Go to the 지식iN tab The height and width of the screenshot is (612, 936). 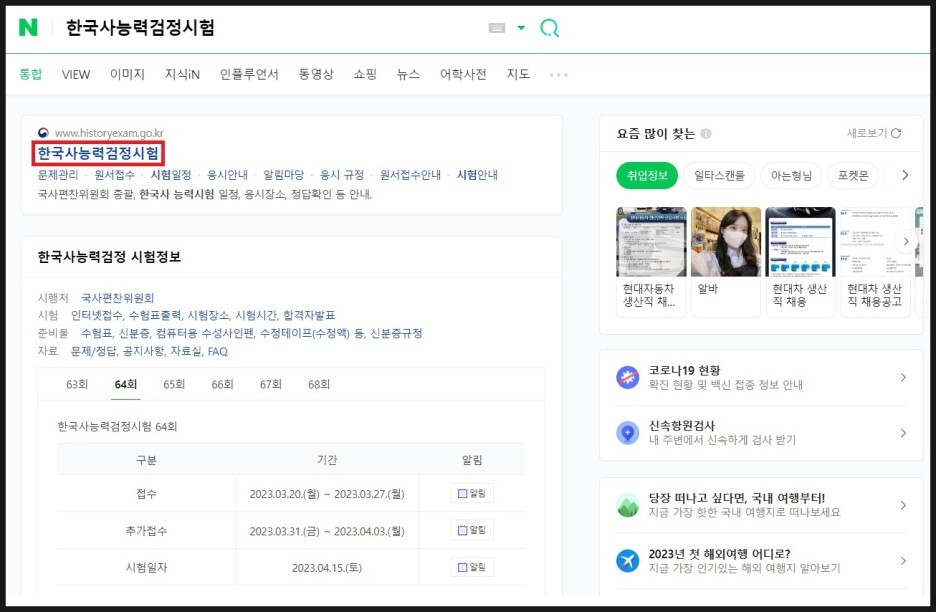click(182, 74)
